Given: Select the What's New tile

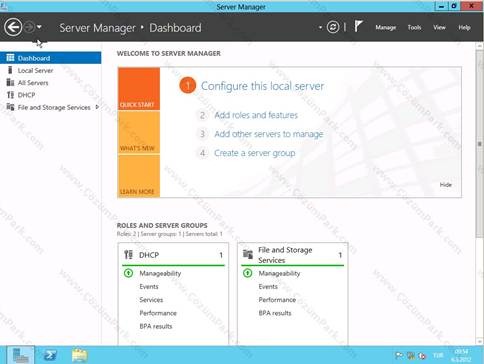Looking at the screenshot, I should point(139,132).
